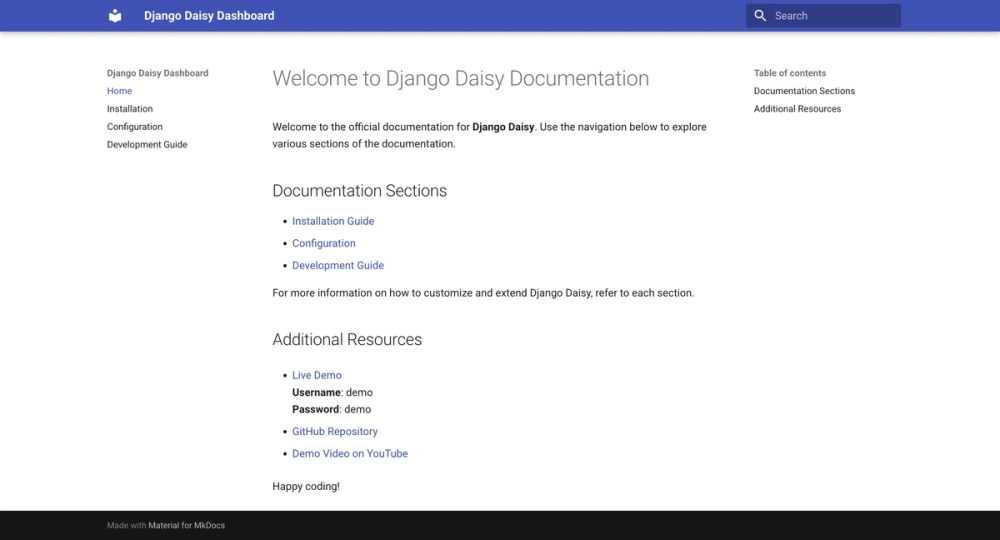Click the MkDocs book logo icon
The image size is (1000, 540).
click(x=115, y=16)
